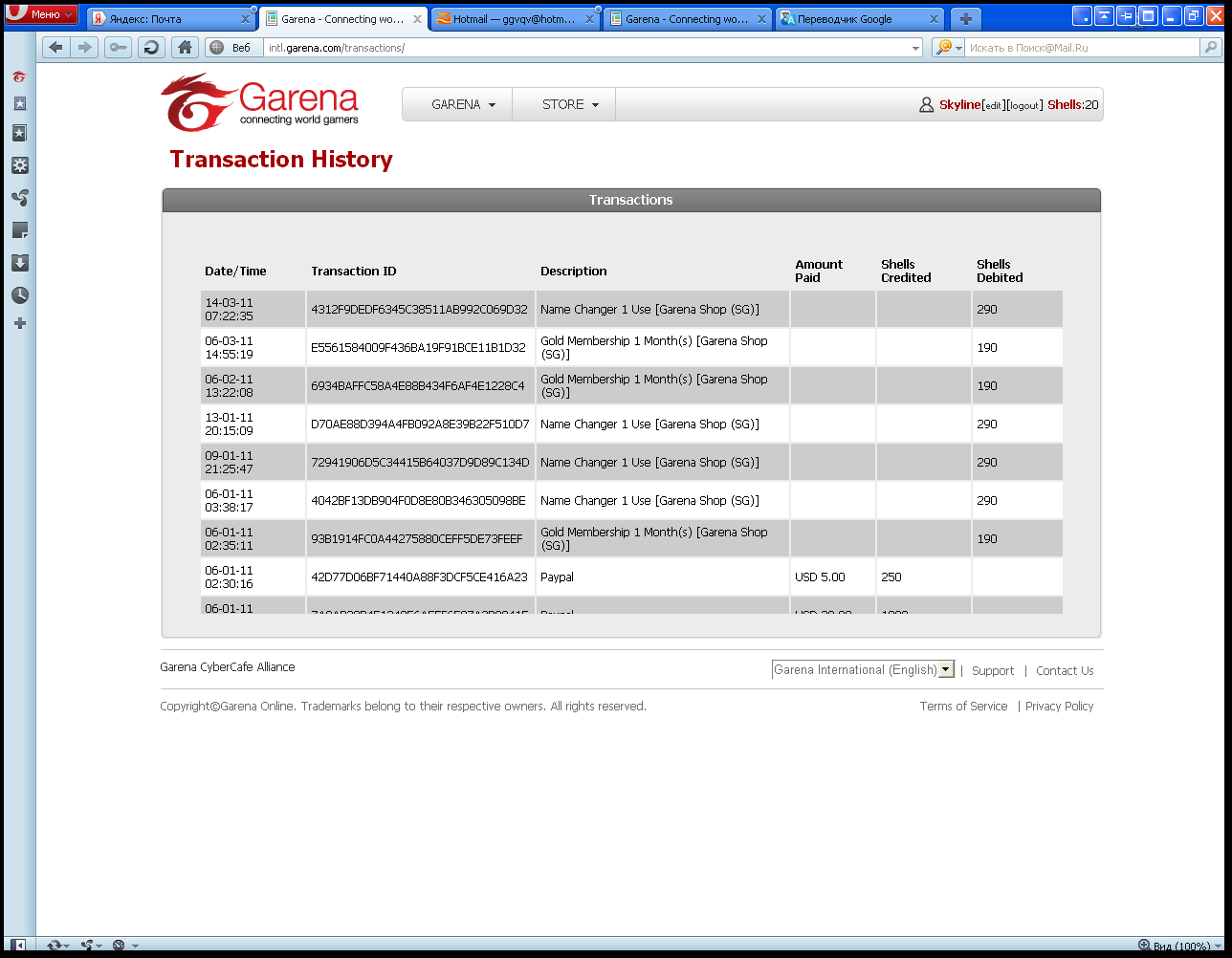Toggle the panel sidebar at bottom-left

(18, 946)
